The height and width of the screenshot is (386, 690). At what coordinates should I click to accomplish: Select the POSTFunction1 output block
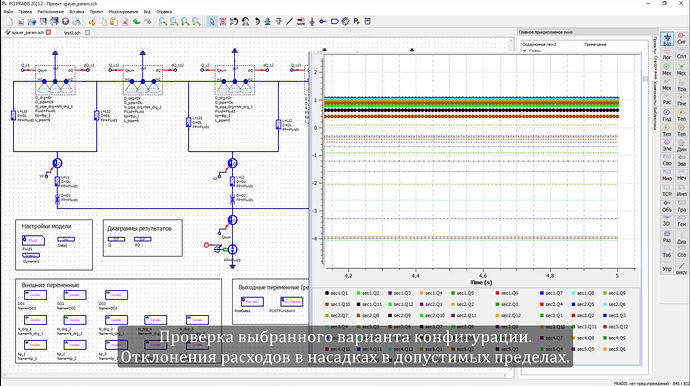point(291,301)
